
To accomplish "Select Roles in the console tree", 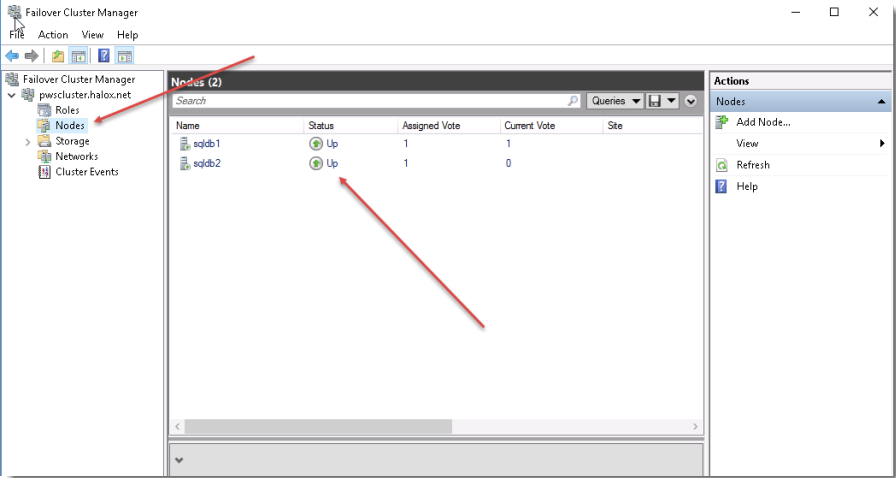I will (67, 110).
